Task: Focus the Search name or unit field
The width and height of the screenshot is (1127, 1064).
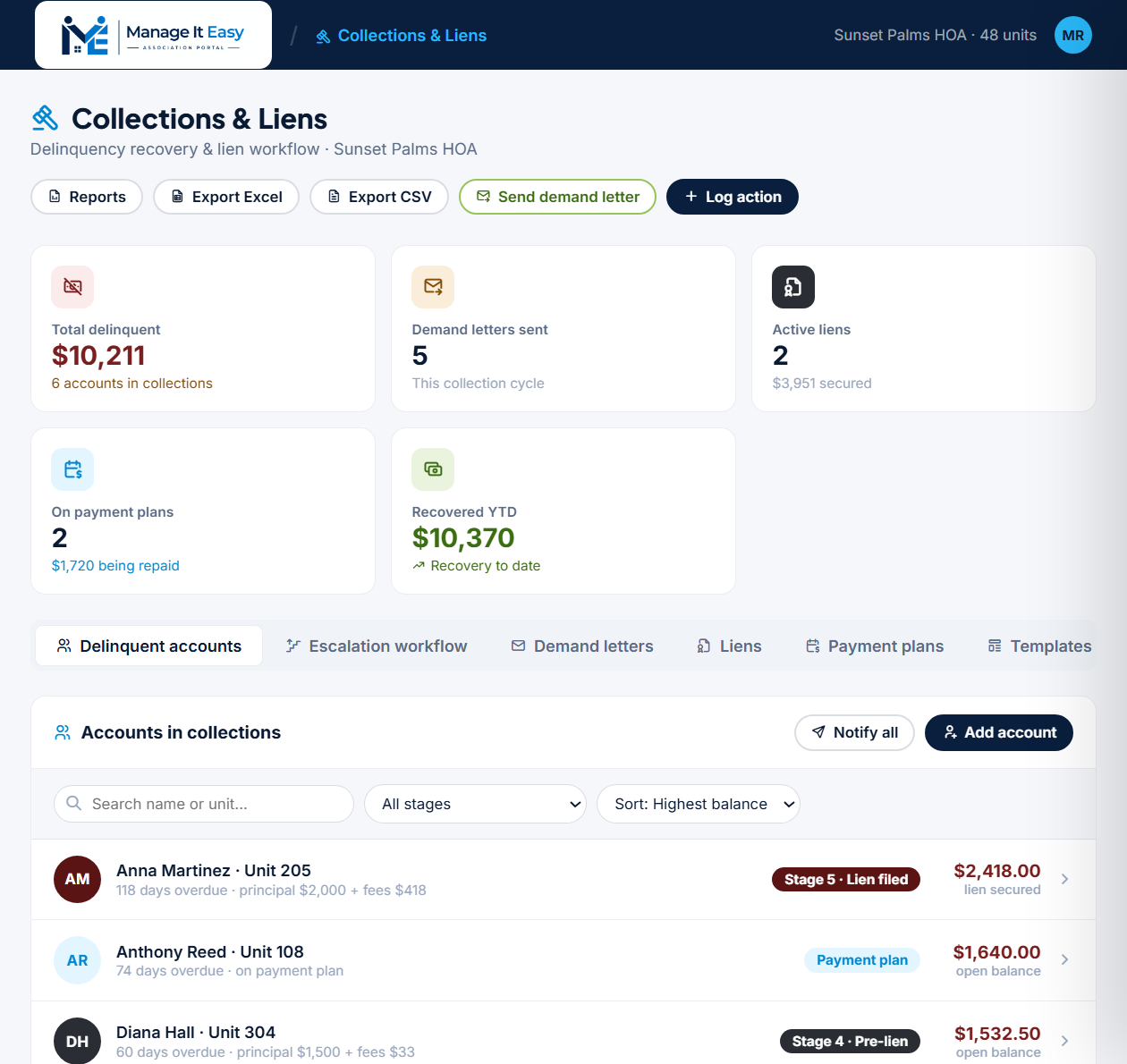Action: (x=204, y=804)
